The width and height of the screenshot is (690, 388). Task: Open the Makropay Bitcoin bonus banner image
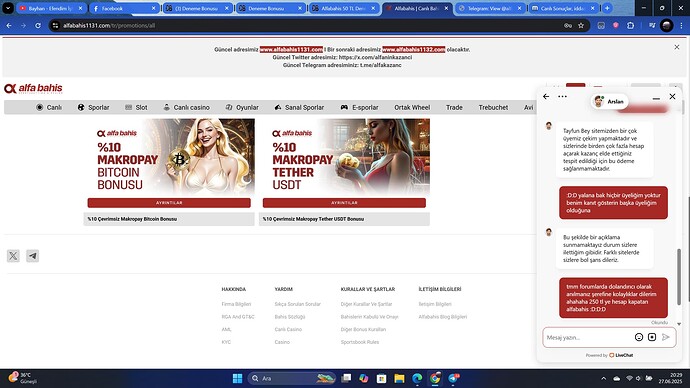pos(169,157)
